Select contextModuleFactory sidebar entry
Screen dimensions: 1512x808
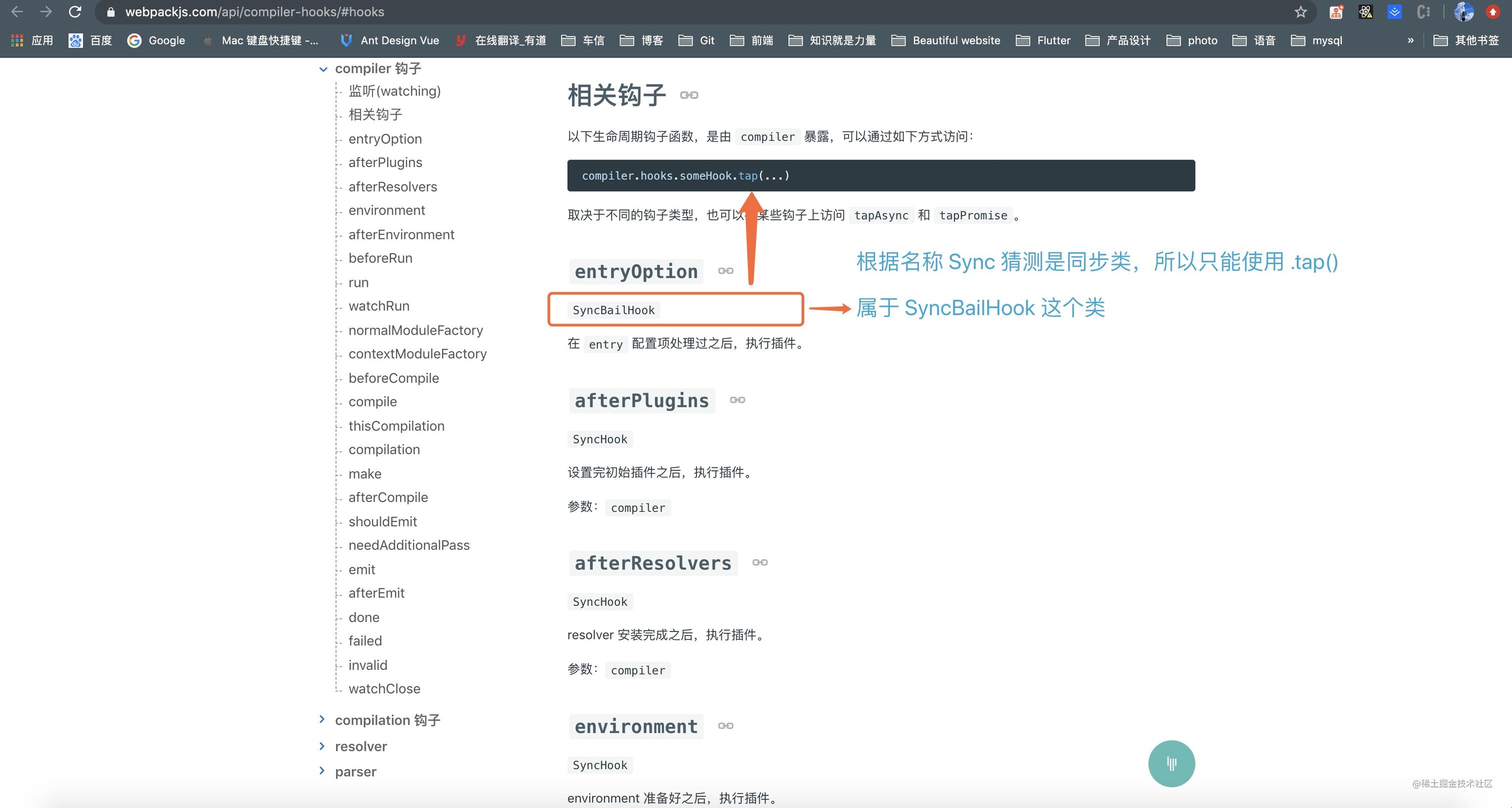[x=417, y=354]
